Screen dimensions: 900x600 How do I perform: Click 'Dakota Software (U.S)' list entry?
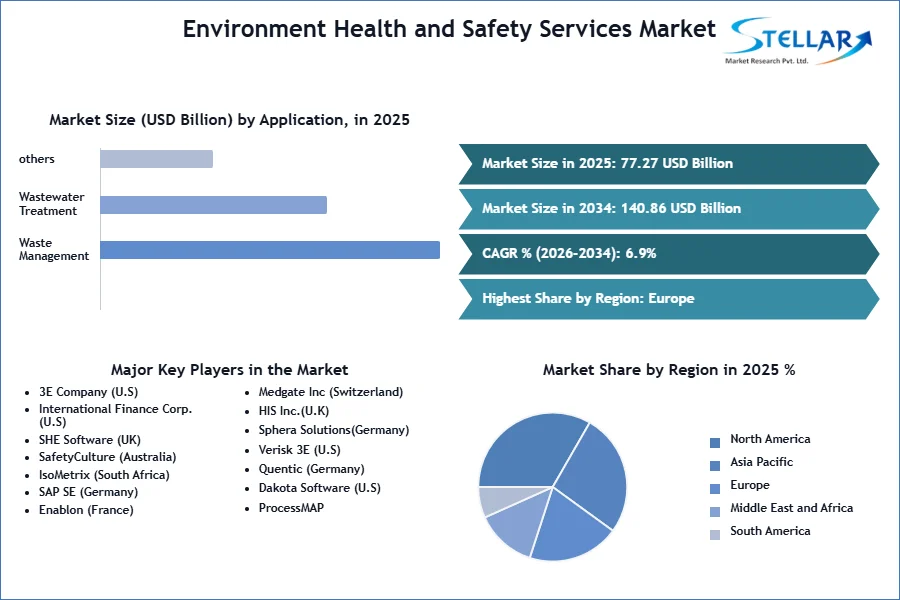coord(320,488)
